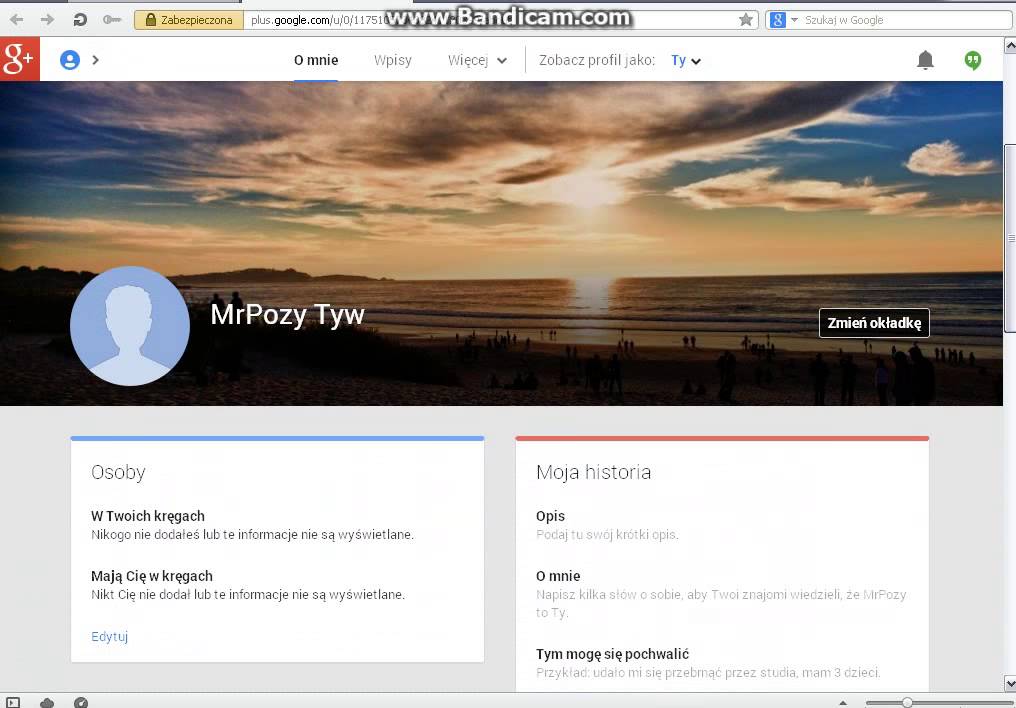Open notifications bell
Image resolution: width=1016 pixels, height=708 pixels.
pos(925,60)
